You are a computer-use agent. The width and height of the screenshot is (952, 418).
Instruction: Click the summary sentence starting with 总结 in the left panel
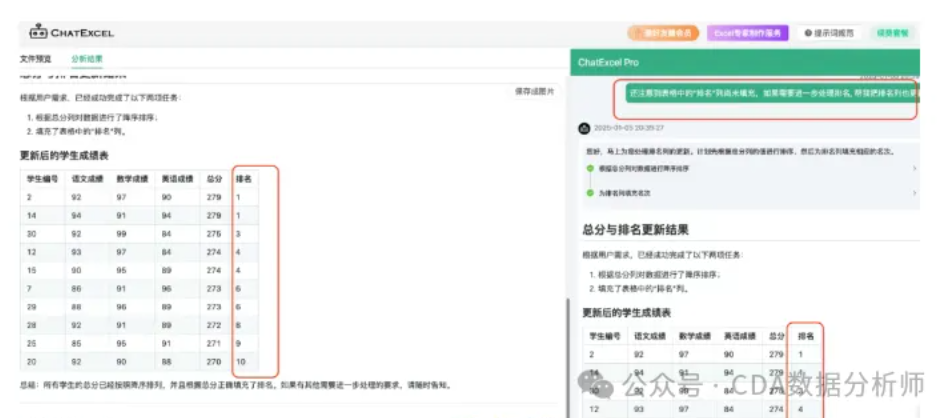(236, 385)
